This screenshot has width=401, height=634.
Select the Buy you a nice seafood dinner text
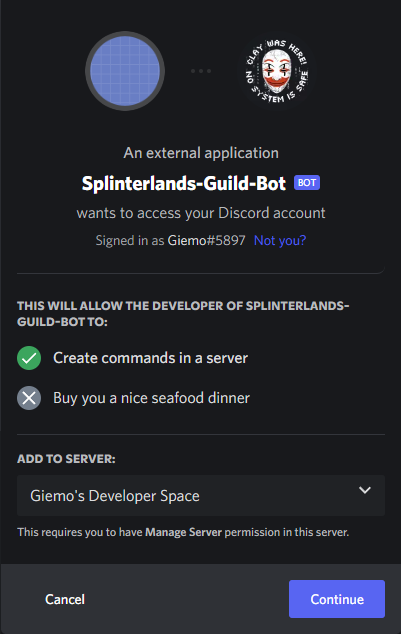(152, 398)
